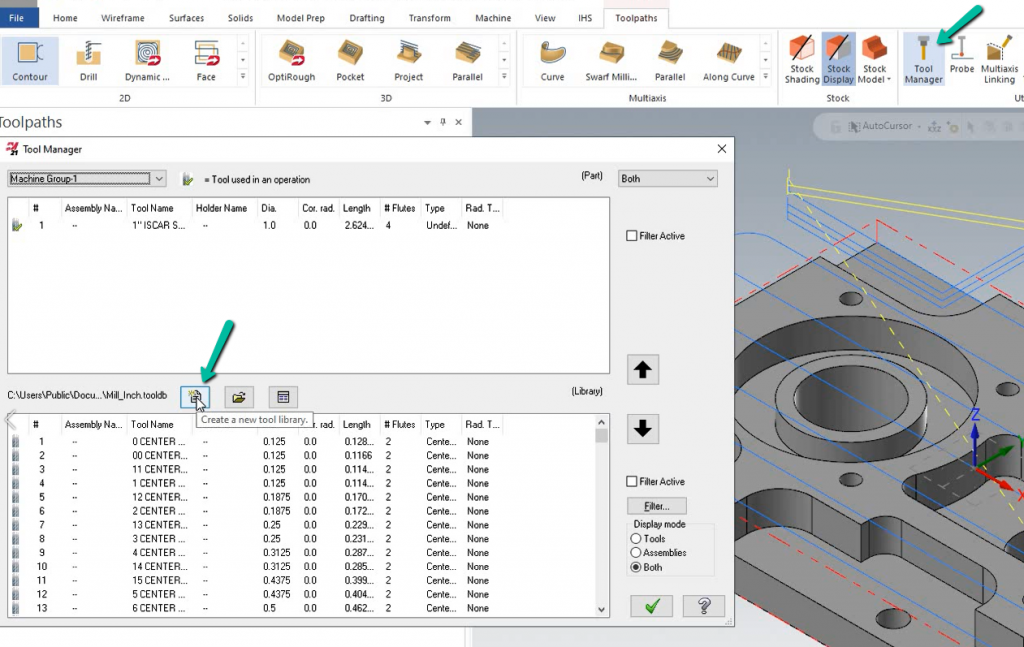Image resolution: width=1024 pixels, height=647 pixels.
Task: Switch to the Wireframe tab
Action: point(123,18)
